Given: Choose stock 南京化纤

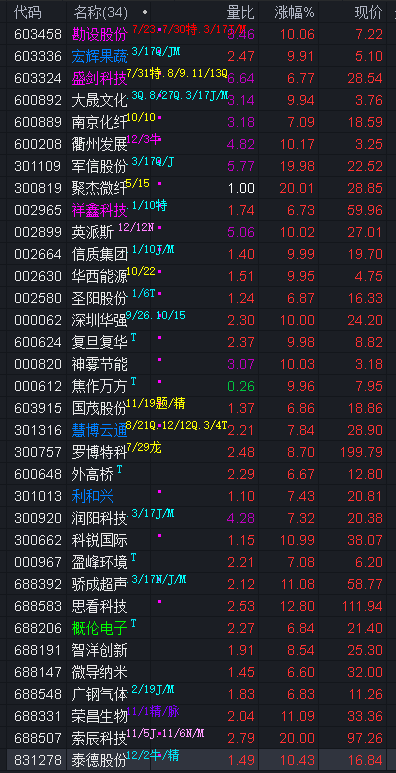Looking at the screenshot, I should tap(100, 122).
